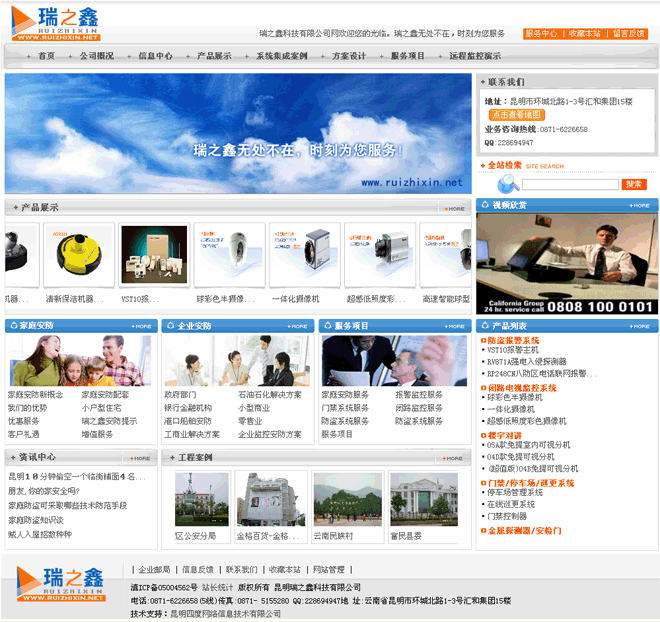Screen dimensions: 660x622
Task: Click the magnifier search icon
Action: (x=508, y=184)
